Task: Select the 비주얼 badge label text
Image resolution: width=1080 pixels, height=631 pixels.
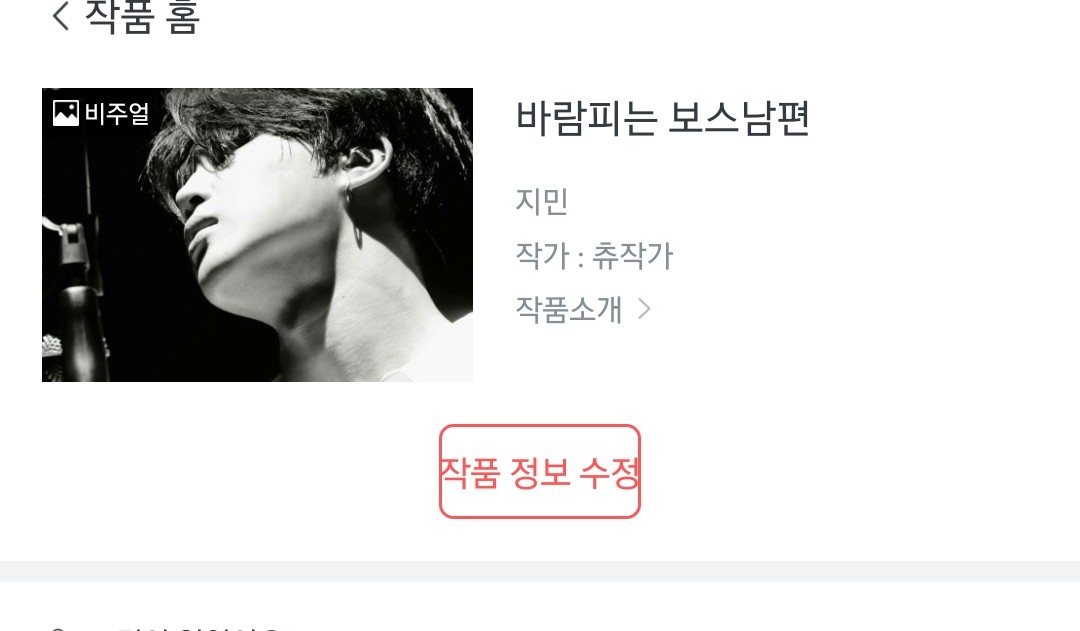Action: point(116,114)
